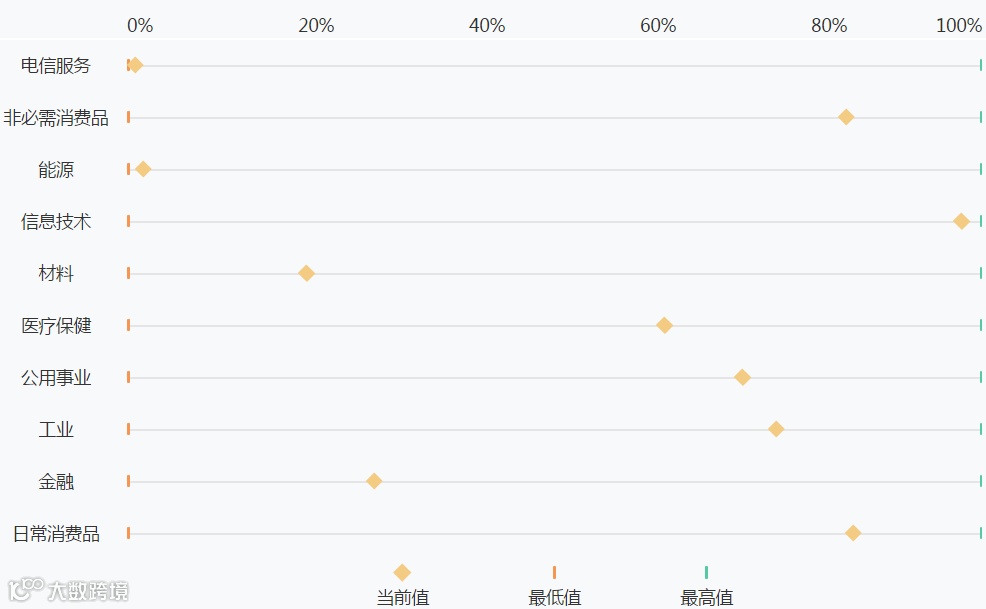Click the 电信服务 current value diamond
986x609 pixels.
pos(135,65)
